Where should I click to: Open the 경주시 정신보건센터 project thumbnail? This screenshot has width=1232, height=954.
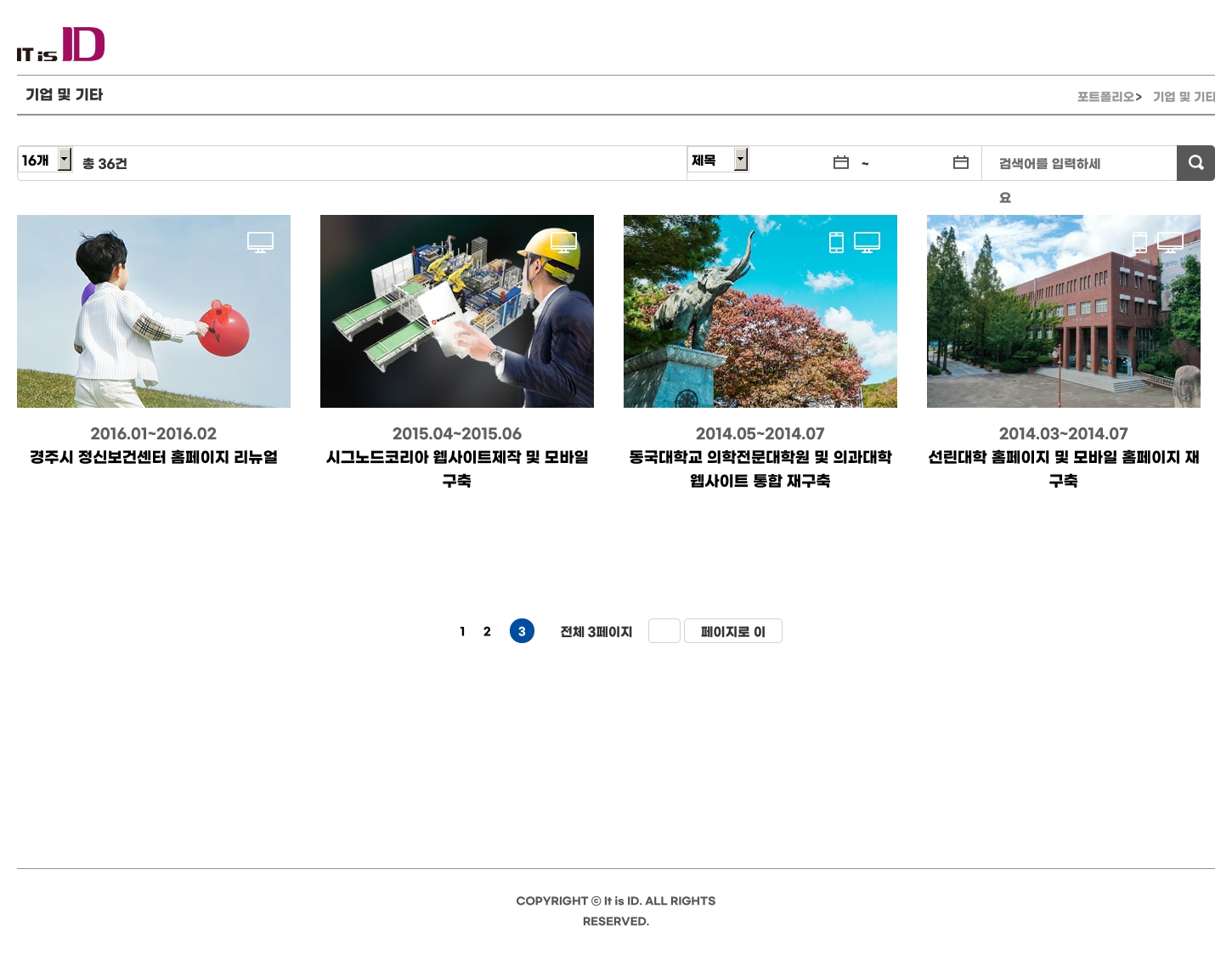(x=154, y=311)
